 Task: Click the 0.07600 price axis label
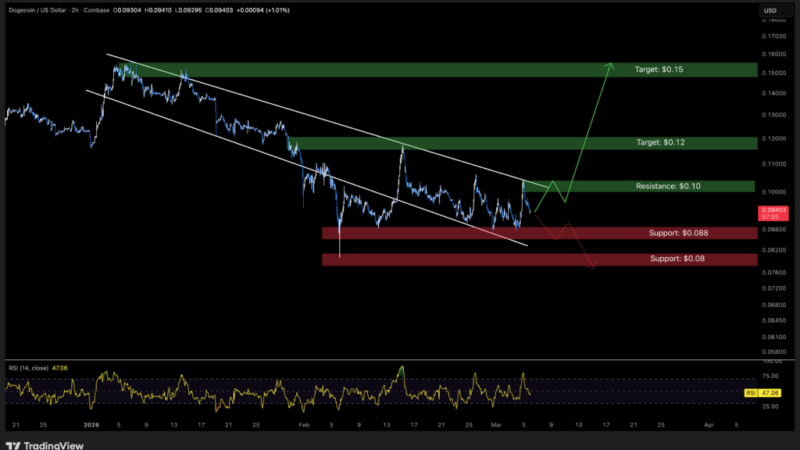point(773,272)
